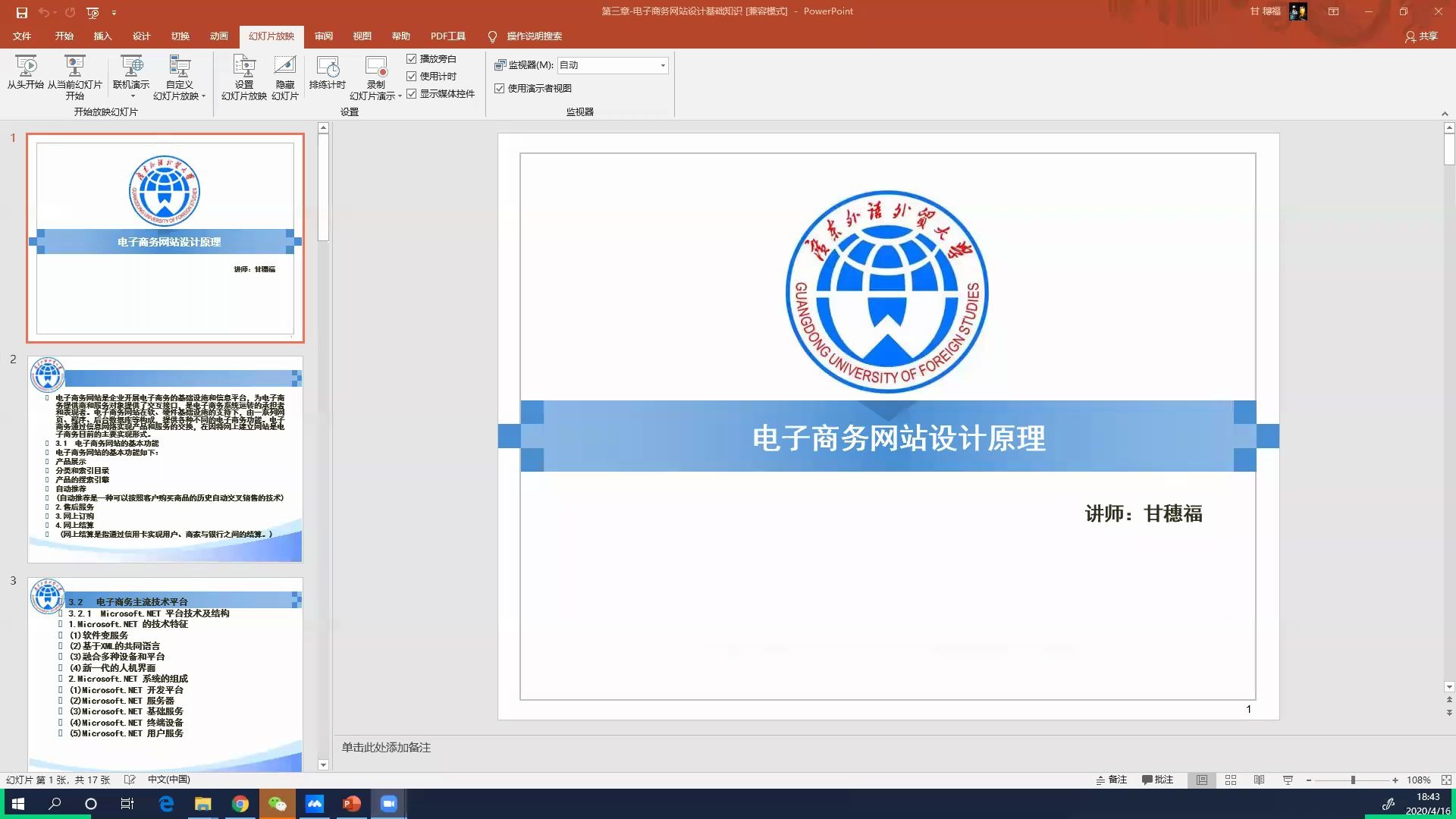Click slide thumbnail panel scrollbar handle
Viewport: 1456px width, 819px height.
click(x=323, y=188)
